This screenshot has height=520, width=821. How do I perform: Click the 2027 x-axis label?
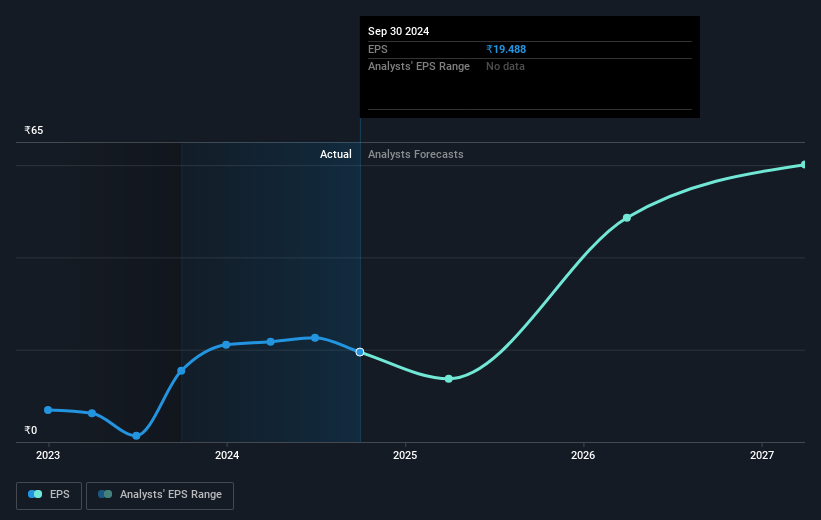tap(762, 456)
